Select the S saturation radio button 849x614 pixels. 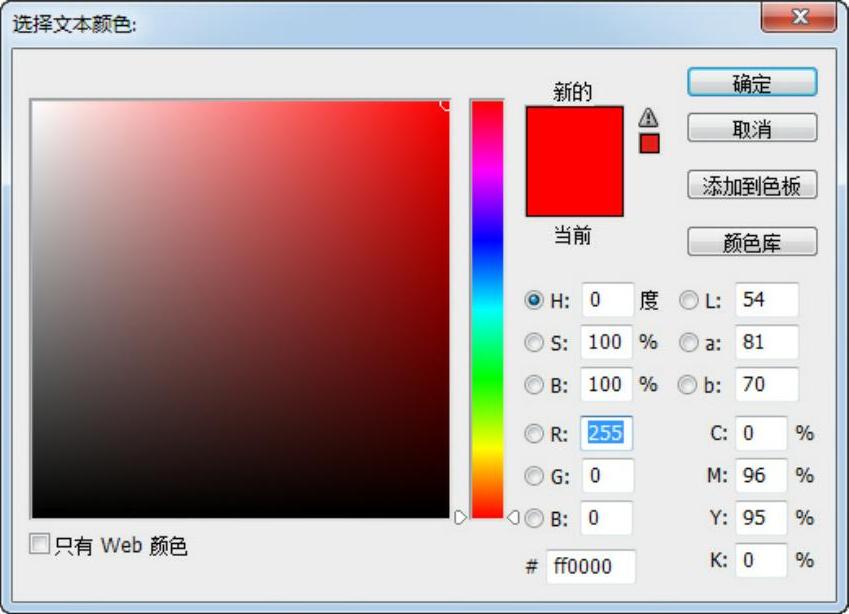535,342
